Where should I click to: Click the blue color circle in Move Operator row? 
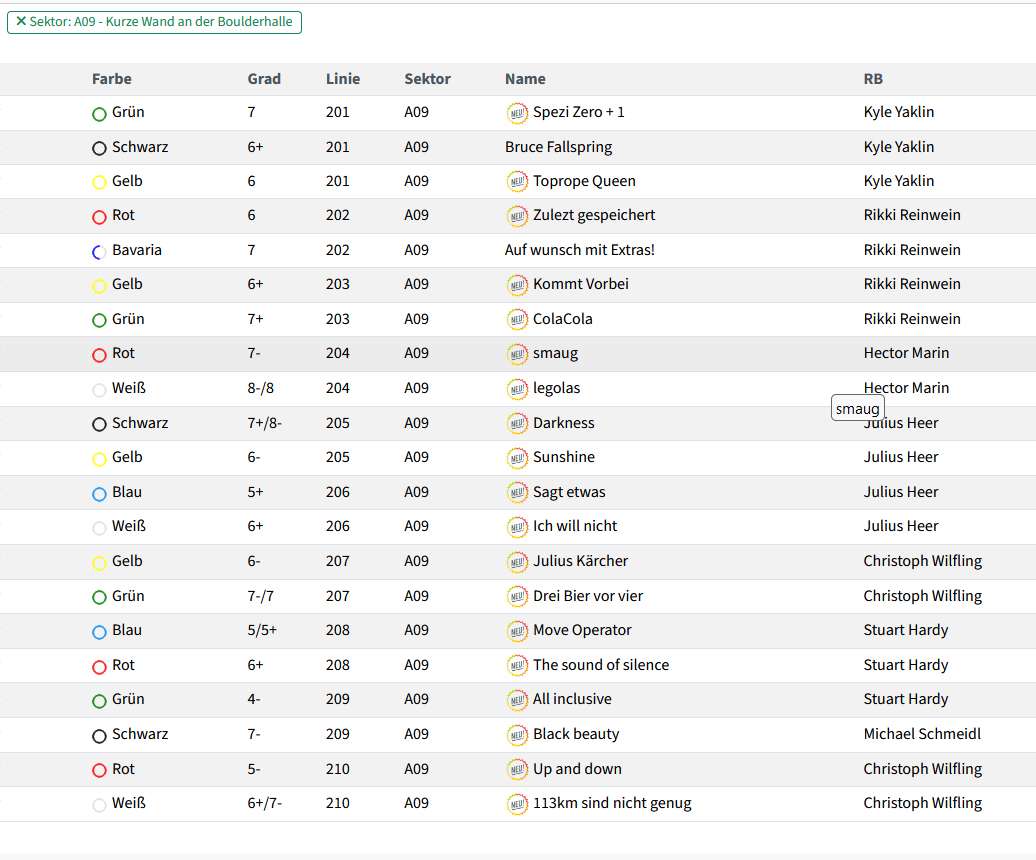click(99, 632)
